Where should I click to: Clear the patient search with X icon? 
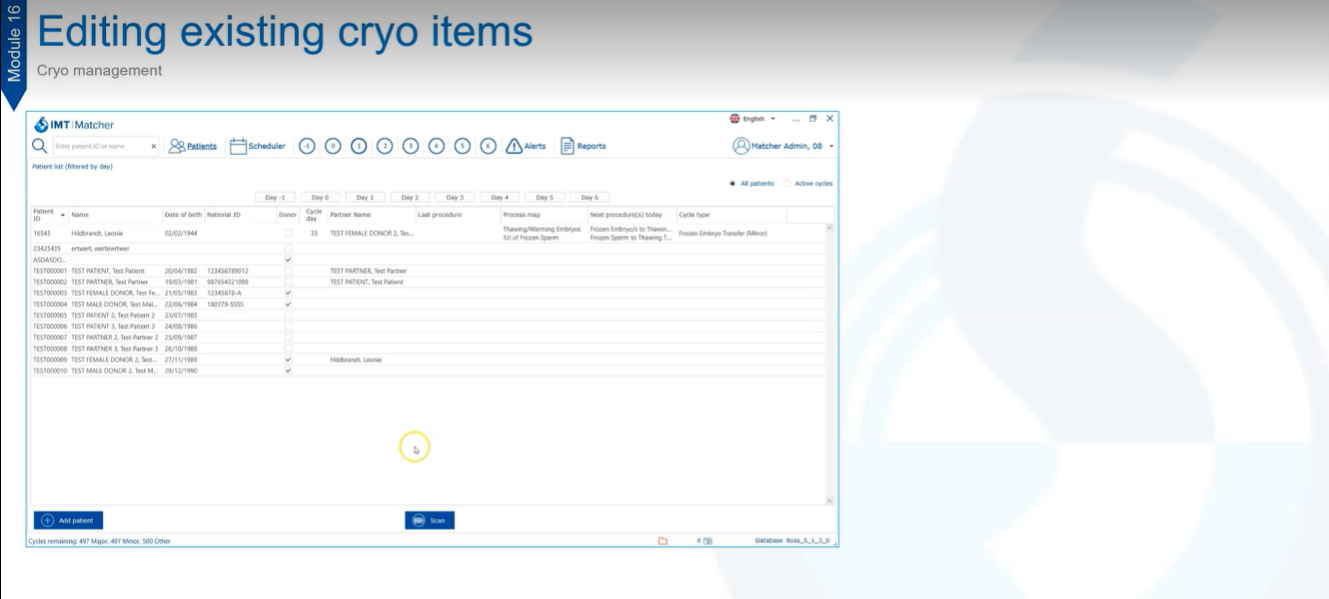point(154,146)
